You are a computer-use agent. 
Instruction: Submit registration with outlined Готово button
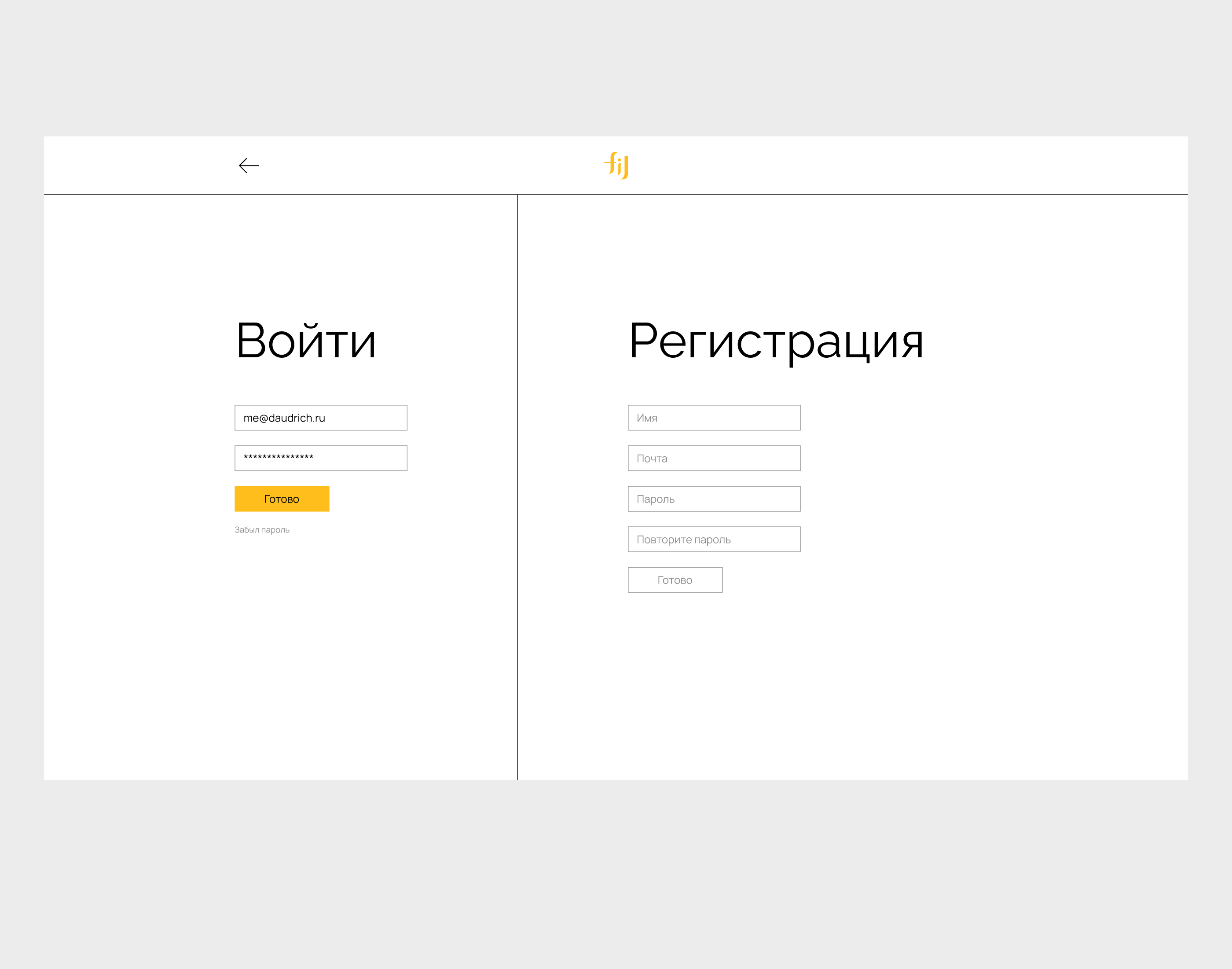[675, 580]
